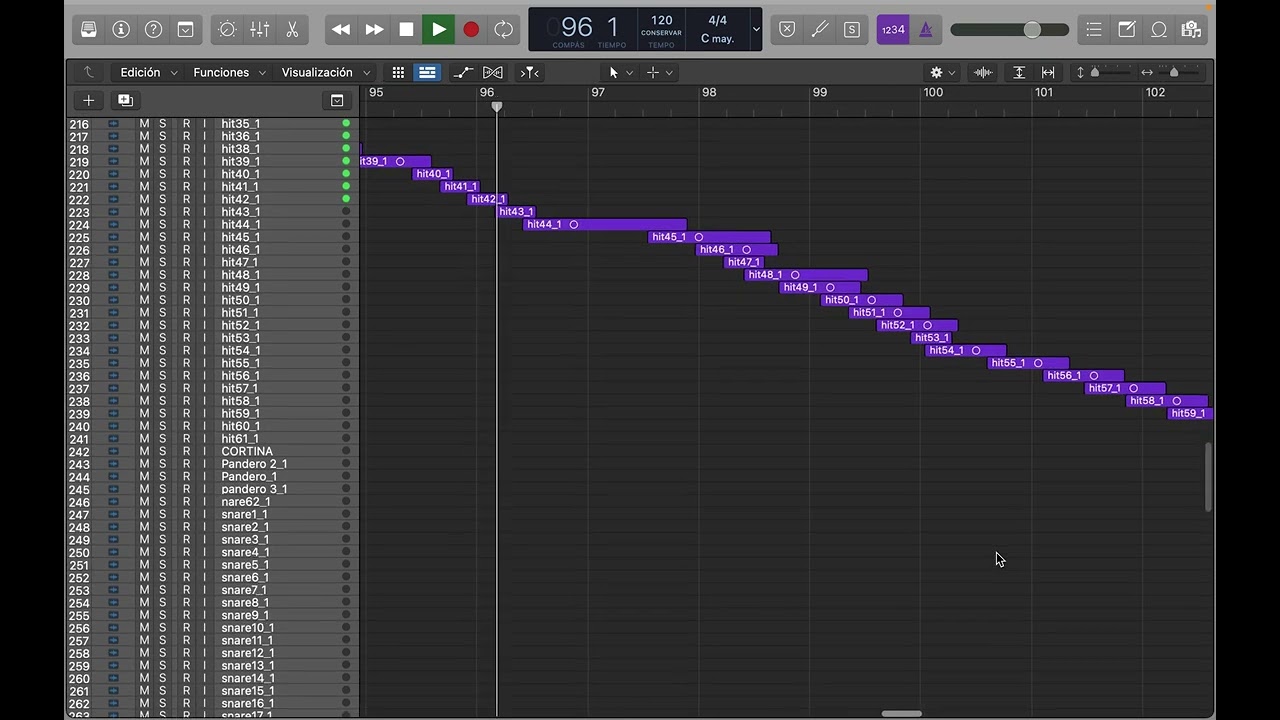Click the green Play button
Image resolution: width=1280 pixels, height=720 pixels.
point(438,30)
